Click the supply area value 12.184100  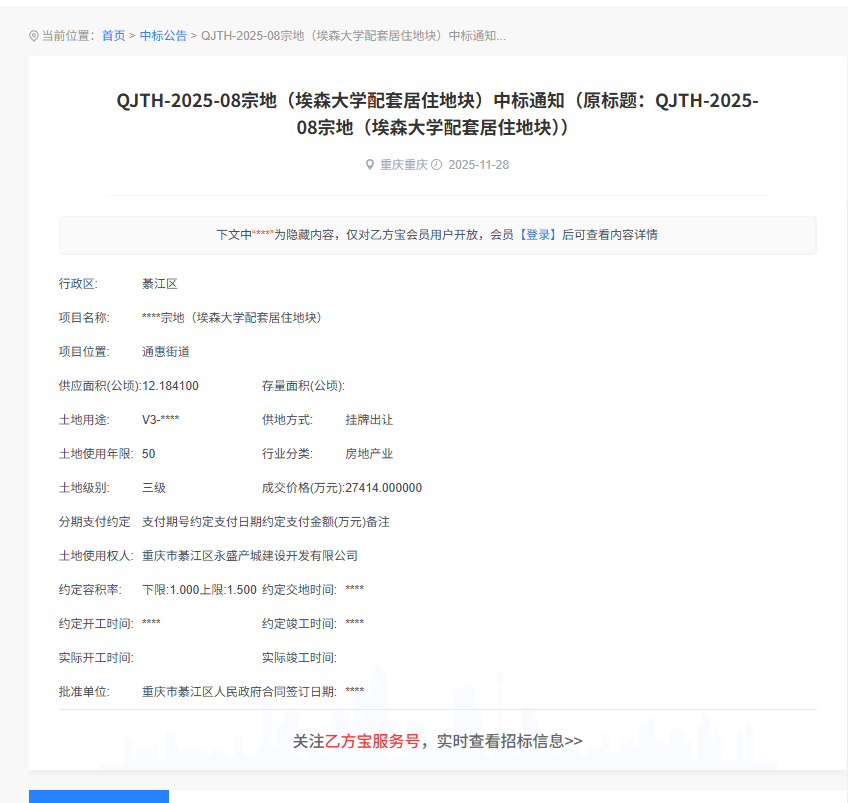pos(170,386)
